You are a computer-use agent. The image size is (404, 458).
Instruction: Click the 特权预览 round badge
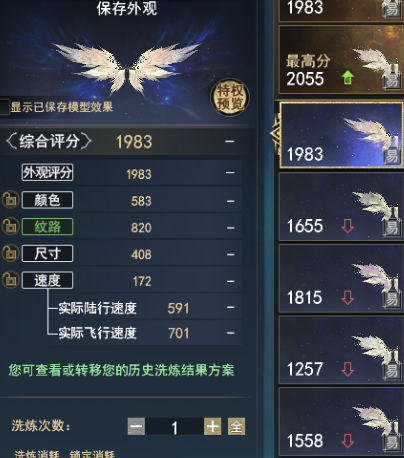pyautogui.click(x=230, y=97)
